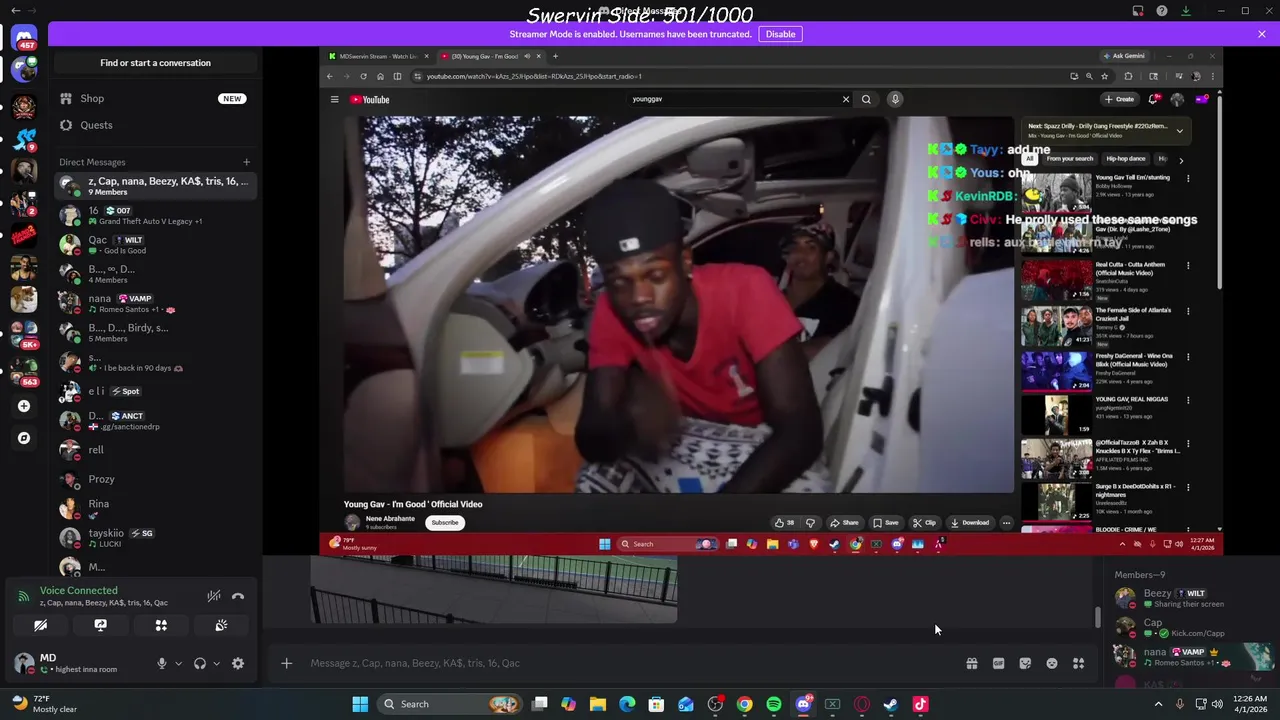This screenshot has height=720, width=1280.
Task: Open the Activities button in voice panel
Action: [x=161, y=625]
